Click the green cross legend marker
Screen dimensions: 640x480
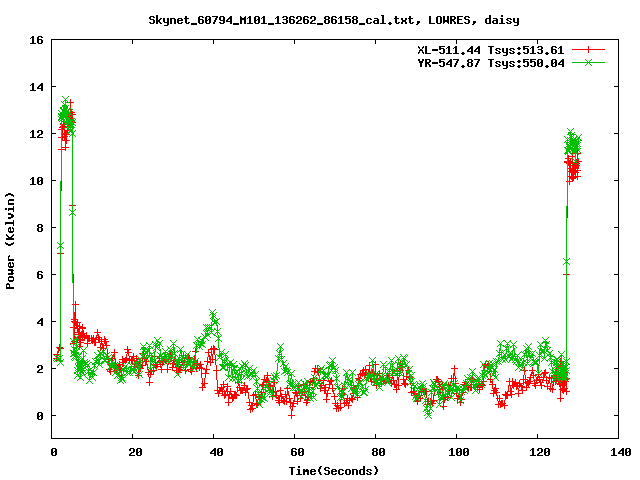click(588, 62)
